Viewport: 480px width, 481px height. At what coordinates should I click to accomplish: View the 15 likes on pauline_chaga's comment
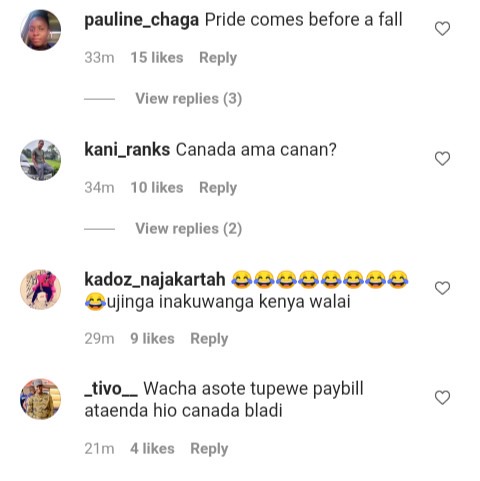[x=157, y=58]
